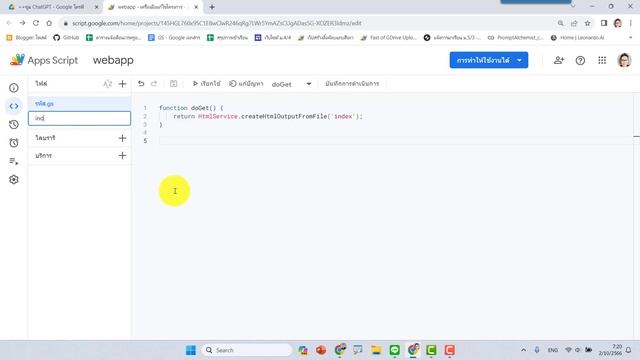This screenshot has height=360, width=640.
Task: Click the createHtmlOutputFromFile code text
Action: 284,116
